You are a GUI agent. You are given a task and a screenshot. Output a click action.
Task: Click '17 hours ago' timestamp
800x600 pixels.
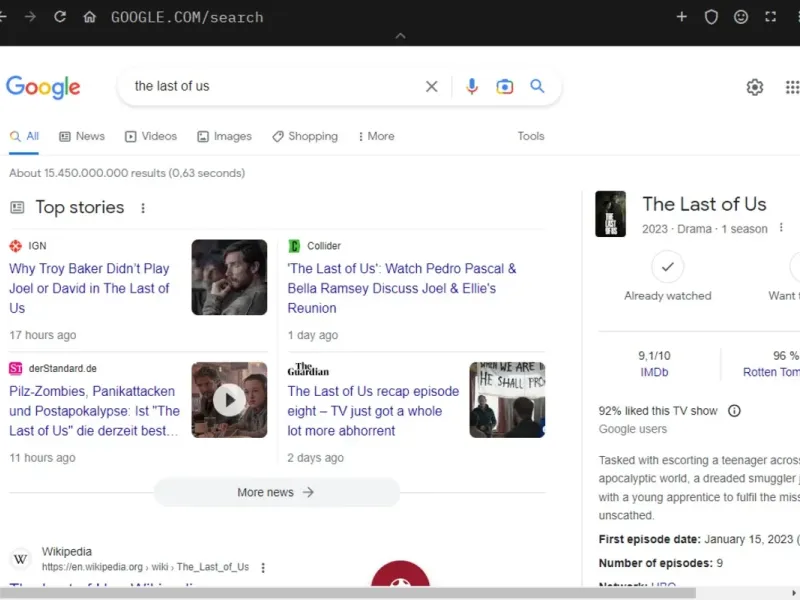point(43,335)
